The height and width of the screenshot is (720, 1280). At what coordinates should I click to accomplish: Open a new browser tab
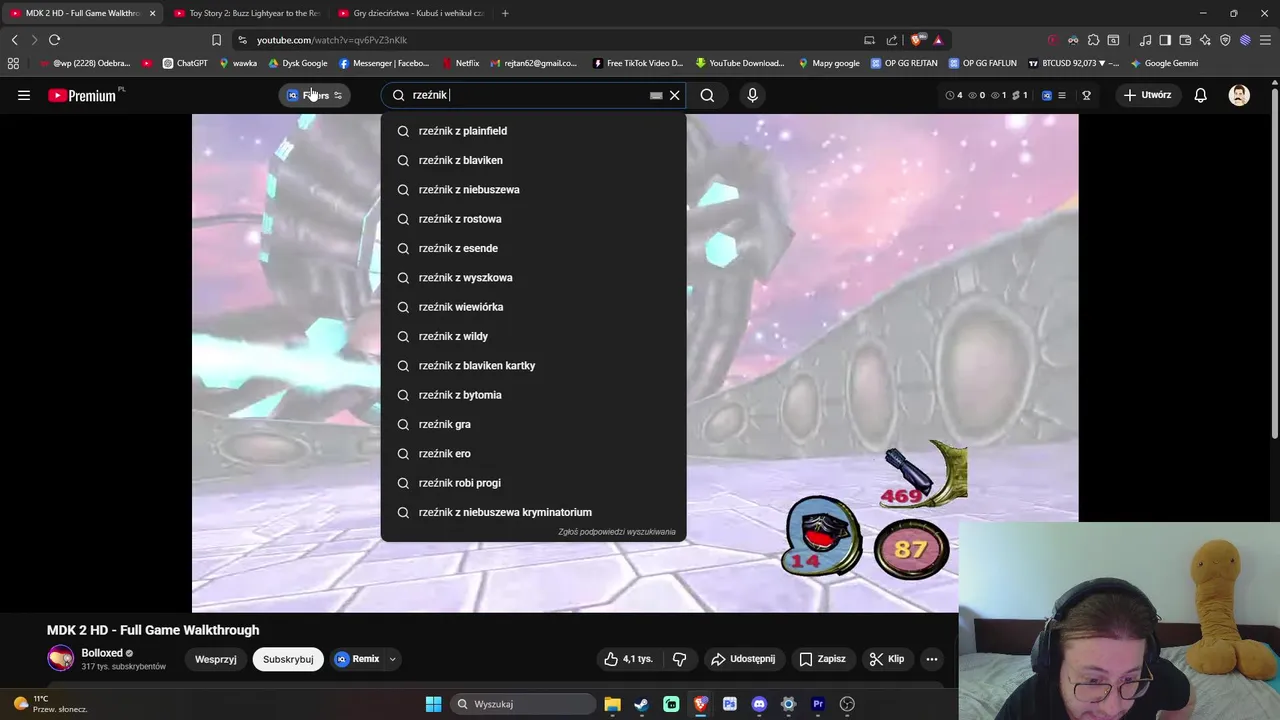click(505, 13)
